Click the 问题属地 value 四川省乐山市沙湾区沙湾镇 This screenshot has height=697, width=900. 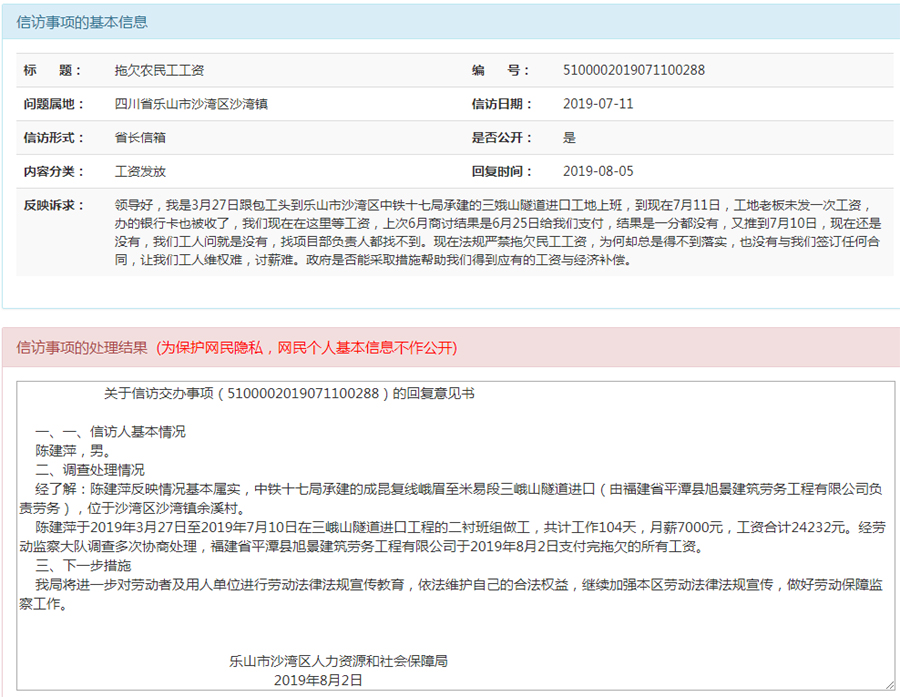point(190,104)
